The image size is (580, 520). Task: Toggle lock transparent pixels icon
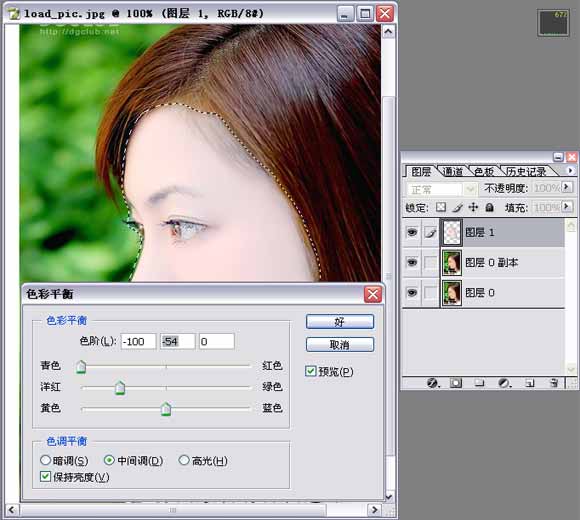coord(441,207)
